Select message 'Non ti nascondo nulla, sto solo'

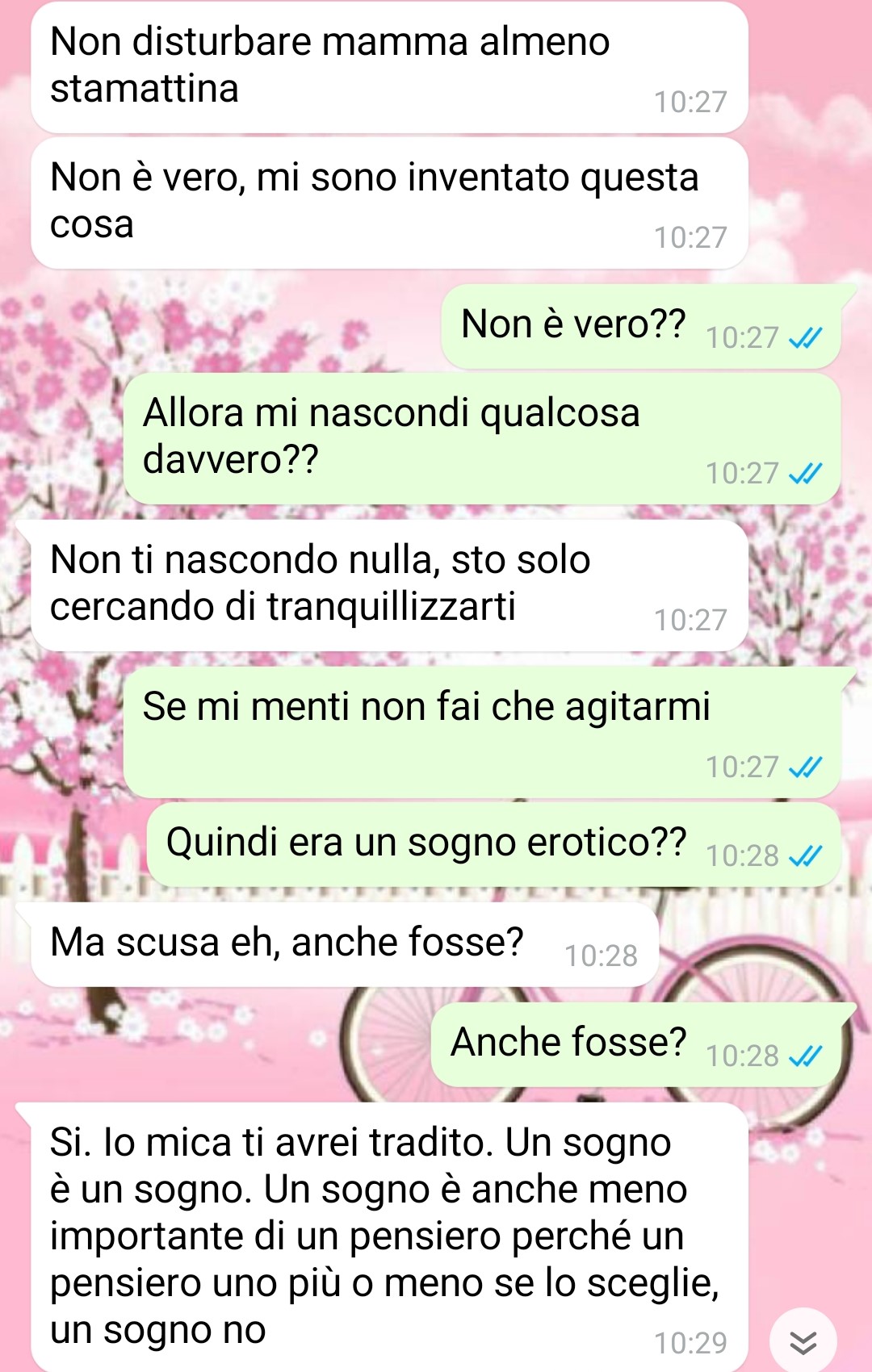click(389, 586)
